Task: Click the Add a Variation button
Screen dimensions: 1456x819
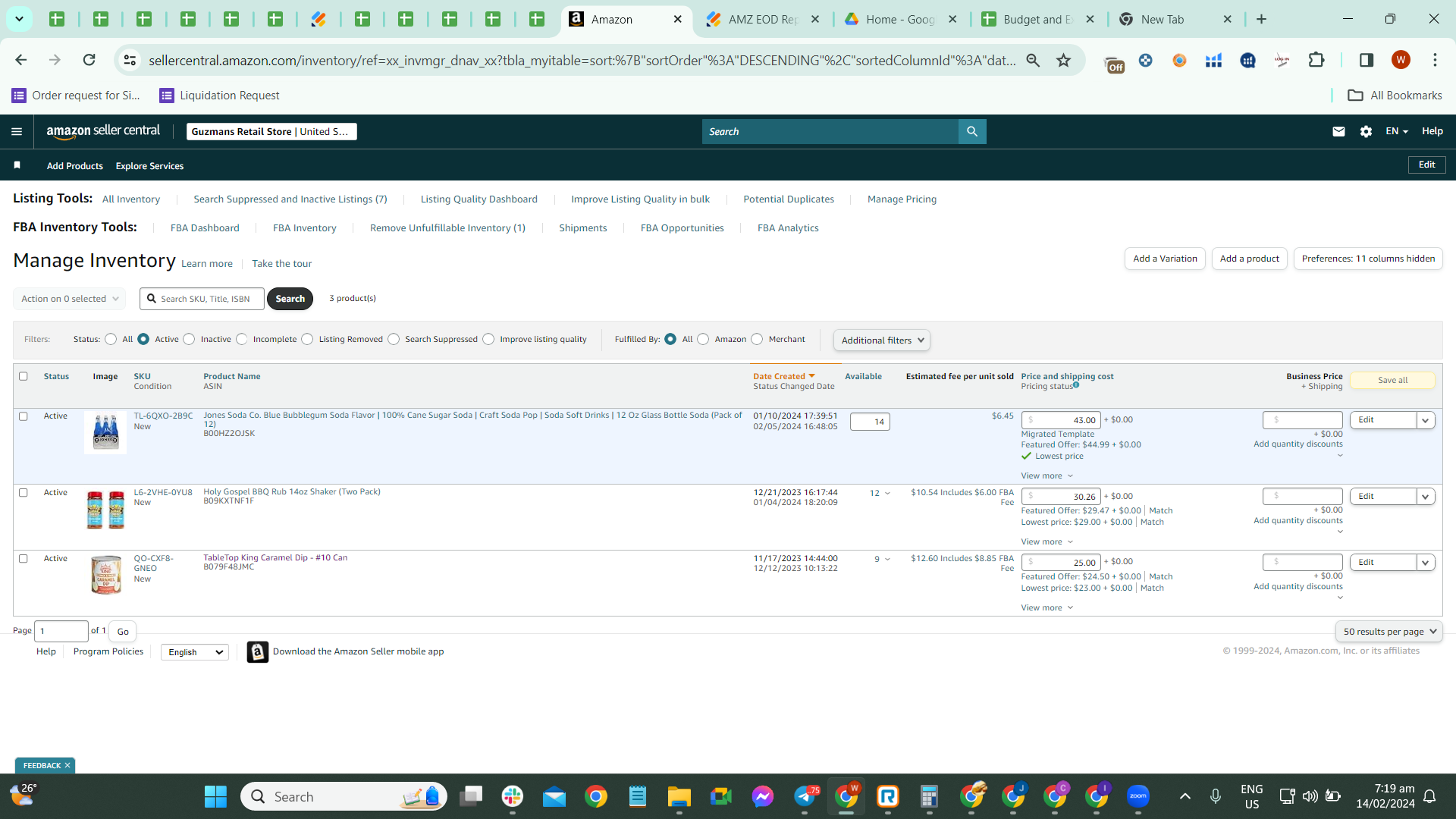Action: (x=1165, y=259)
